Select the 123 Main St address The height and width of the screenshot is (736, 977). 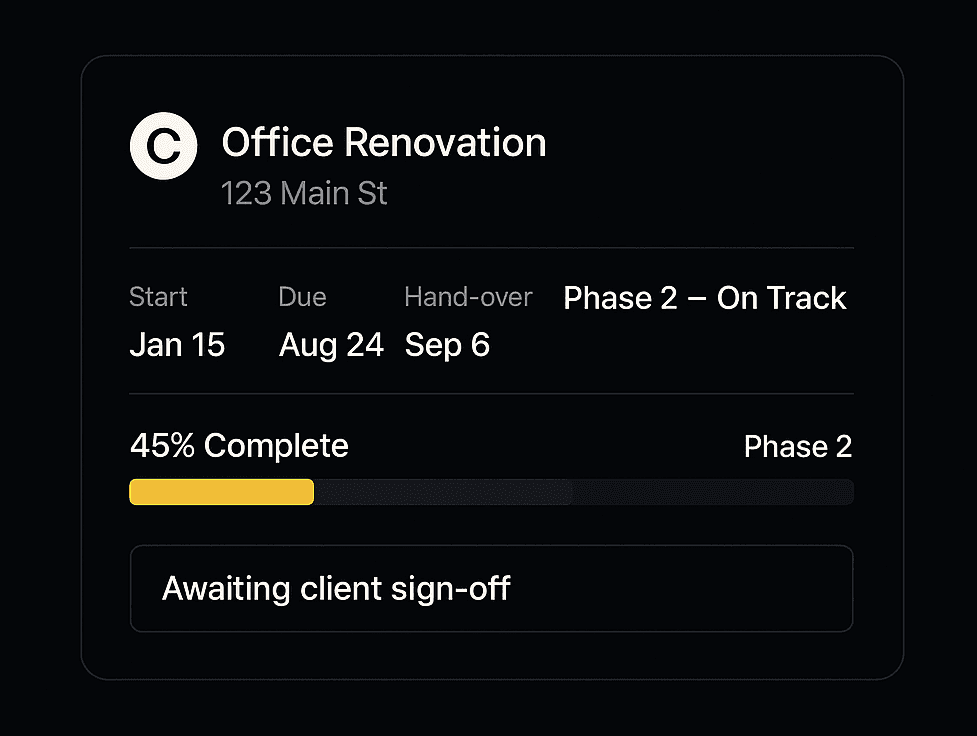[x=304, y=193]
